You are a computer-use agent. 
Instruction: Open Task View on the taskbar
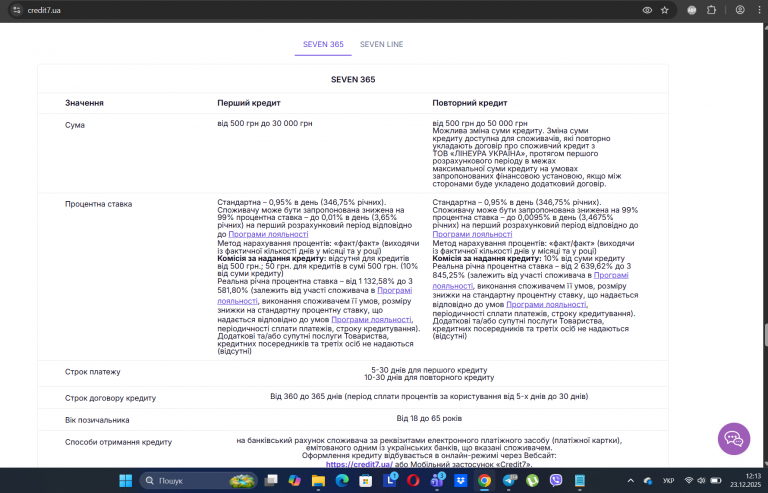pos(271,481)
